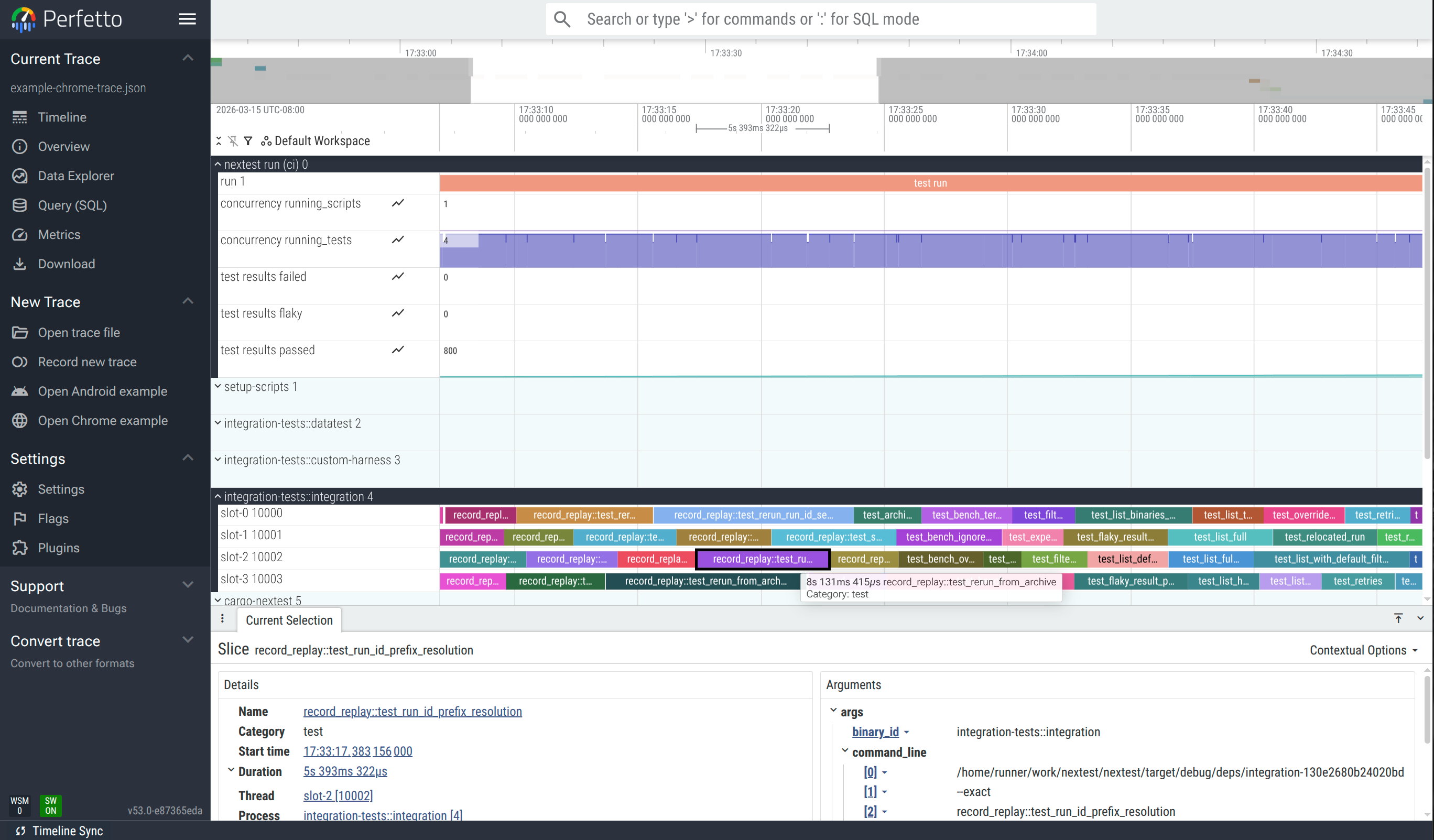Open the track filter icon near Default Workspace
Viewport: 1434px width, 840px height.
pos(248,140)
